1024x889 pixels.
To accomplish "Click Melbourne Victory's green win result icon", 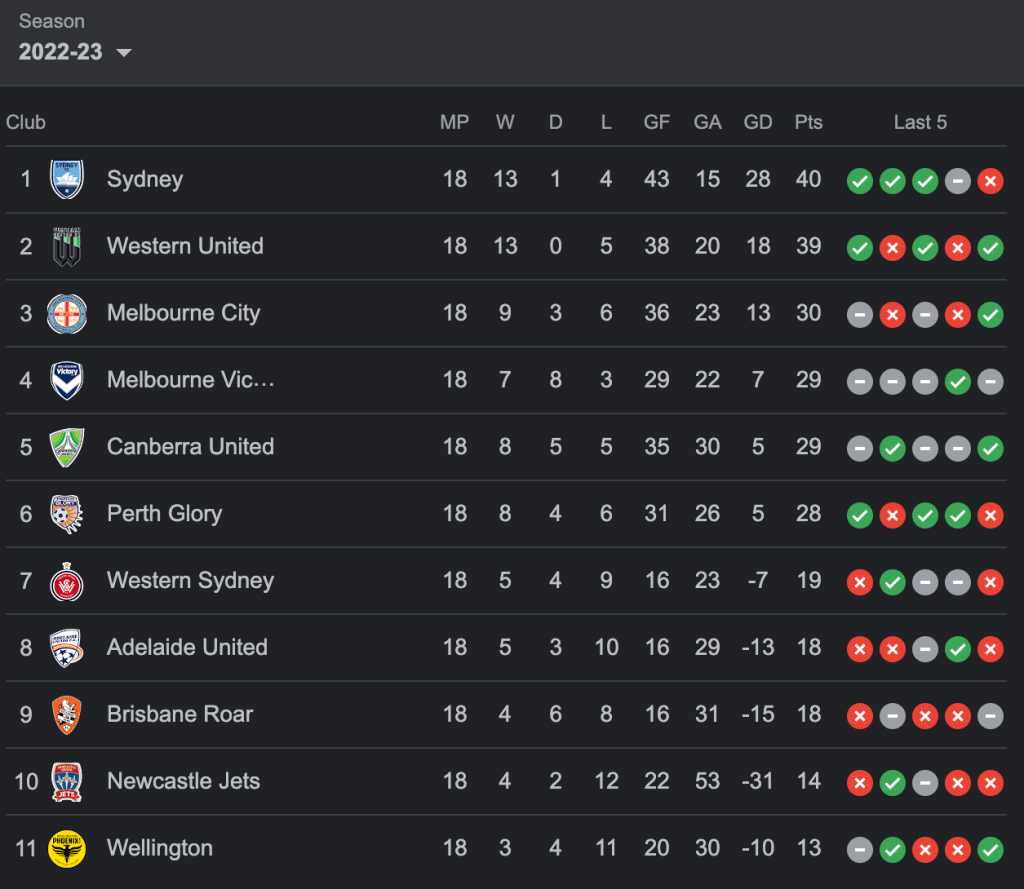I will (x=957, y=381).
